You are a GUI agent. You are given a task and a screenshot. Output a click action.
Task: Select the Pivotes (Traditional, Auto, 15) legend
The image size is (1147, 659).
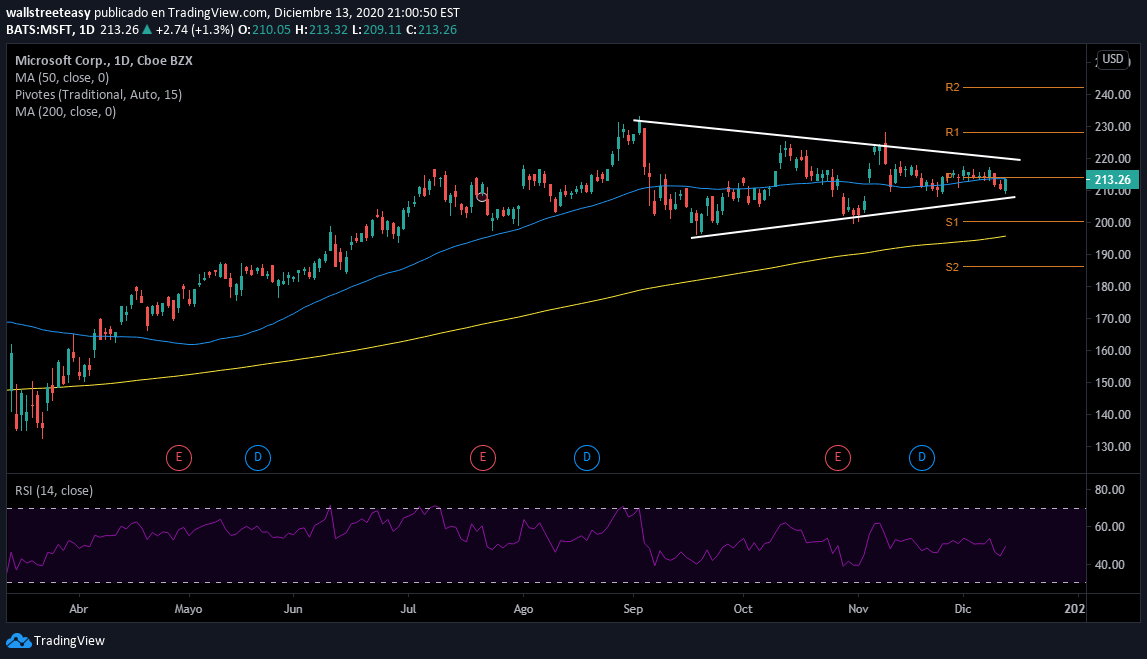pos(98,95)
